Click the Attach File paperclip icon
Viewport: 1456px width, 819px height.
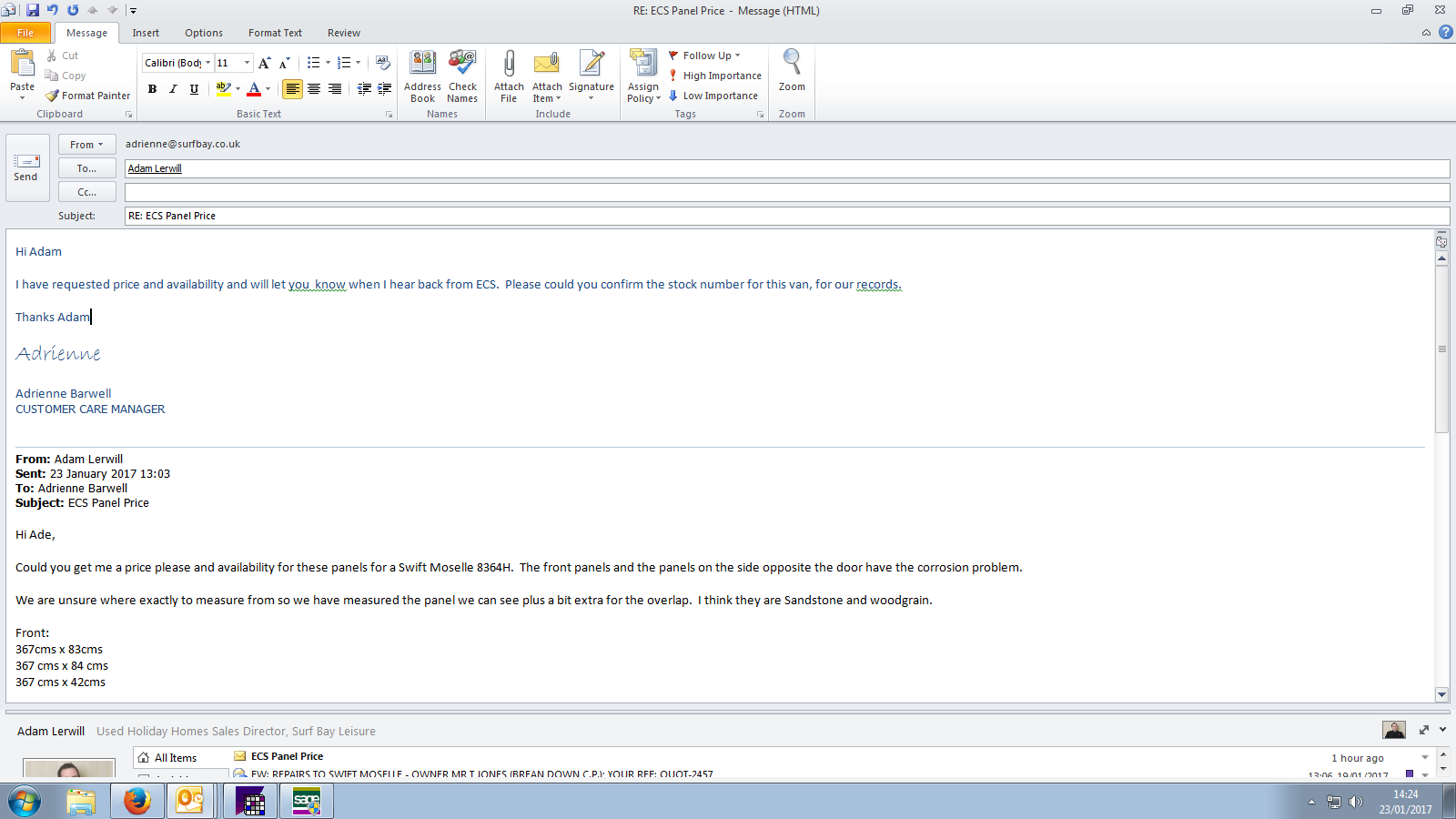point(509,64)
